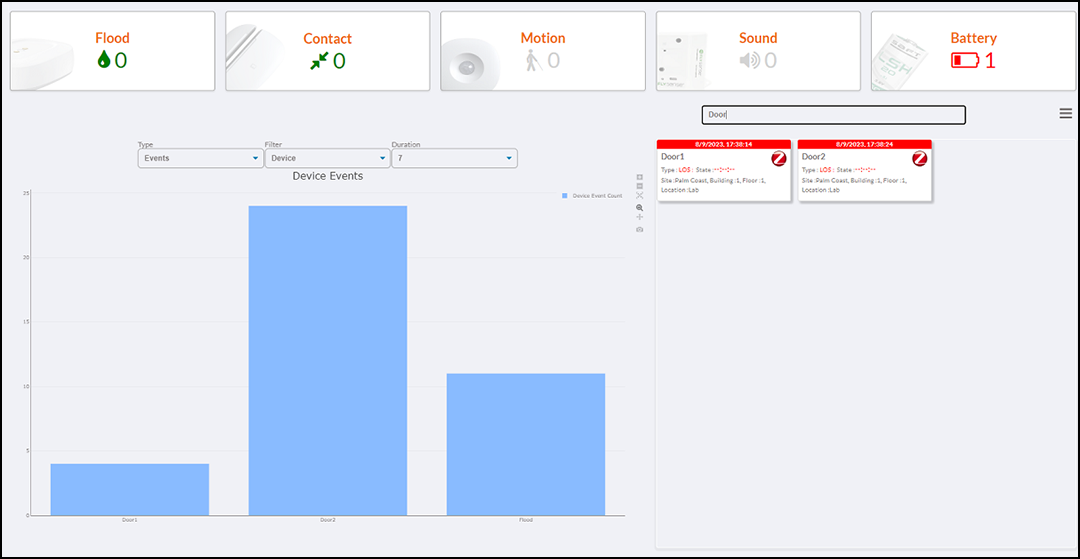Click the Door2 x-axis label

click(328, 520)
